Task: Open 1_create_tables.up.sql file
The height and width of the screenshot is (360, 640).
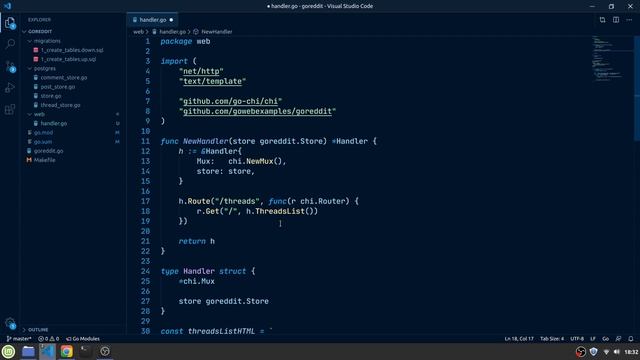Action: (x=69, y=59)
